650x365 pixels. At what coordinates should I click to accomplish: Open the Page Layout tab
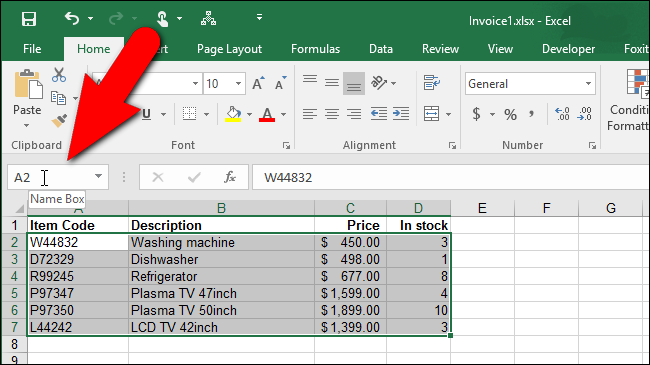pos(229,49)
